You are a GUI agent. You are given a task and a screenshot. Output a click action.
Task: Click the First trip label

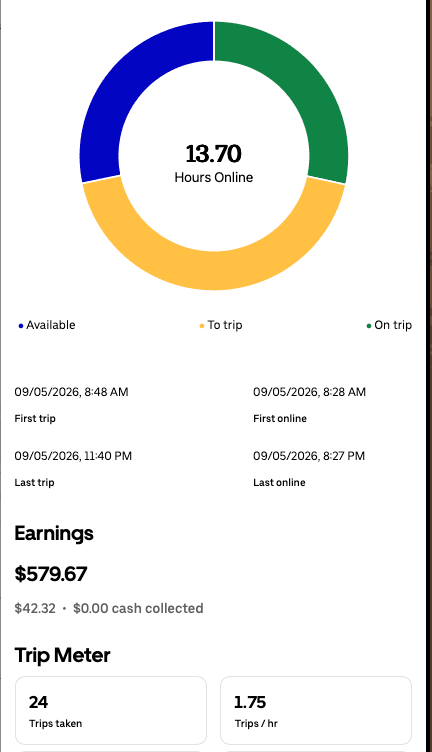point(35,418)
